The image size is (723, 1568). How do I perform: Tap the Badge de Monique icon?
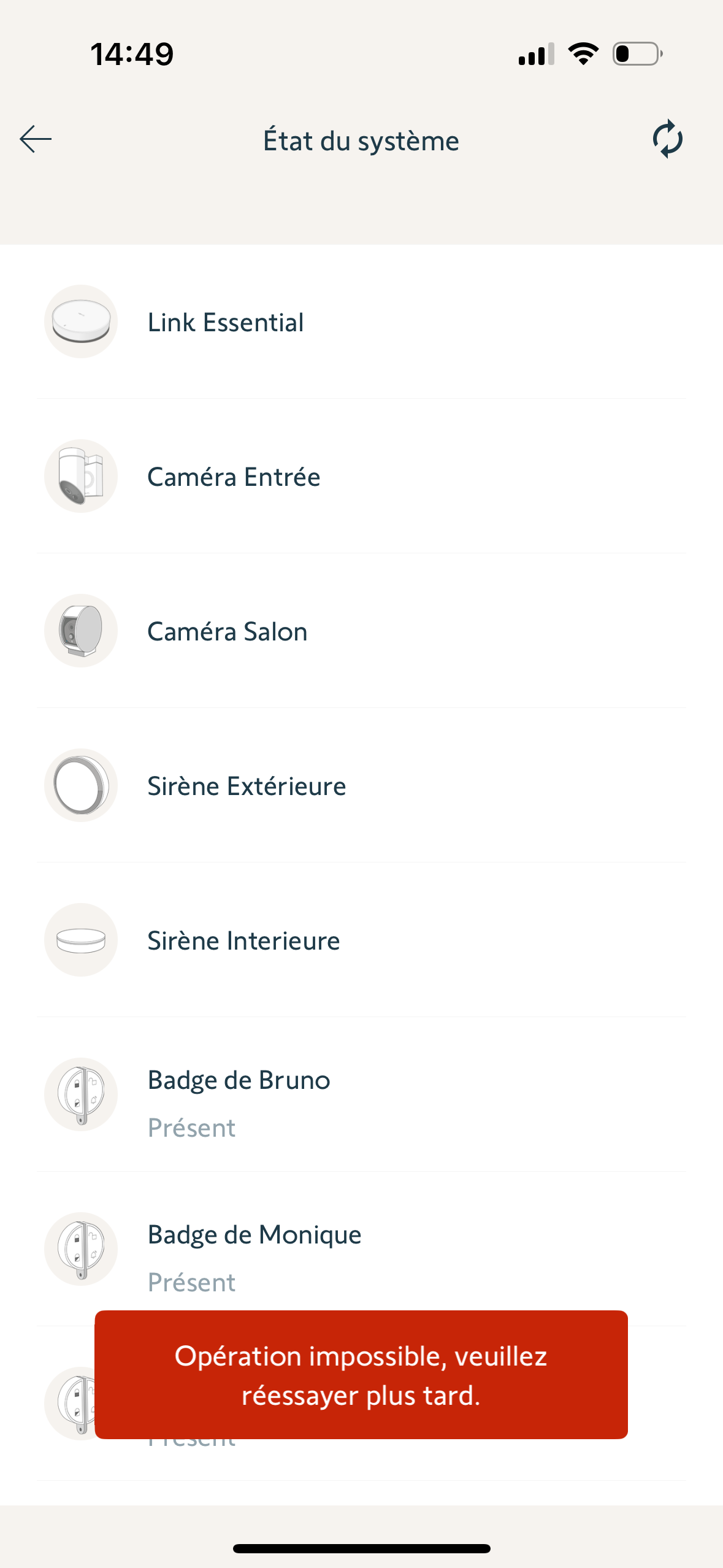(x=81, y=1249)
